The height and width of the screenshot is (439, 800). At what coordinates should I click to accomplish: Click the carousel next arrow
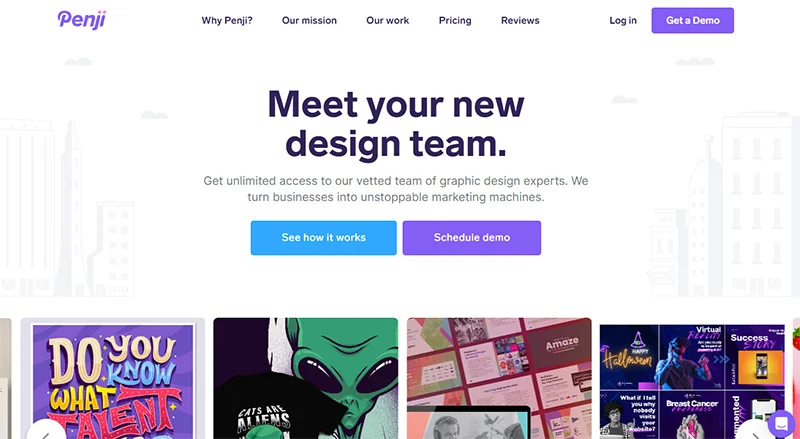pos(755,432)
